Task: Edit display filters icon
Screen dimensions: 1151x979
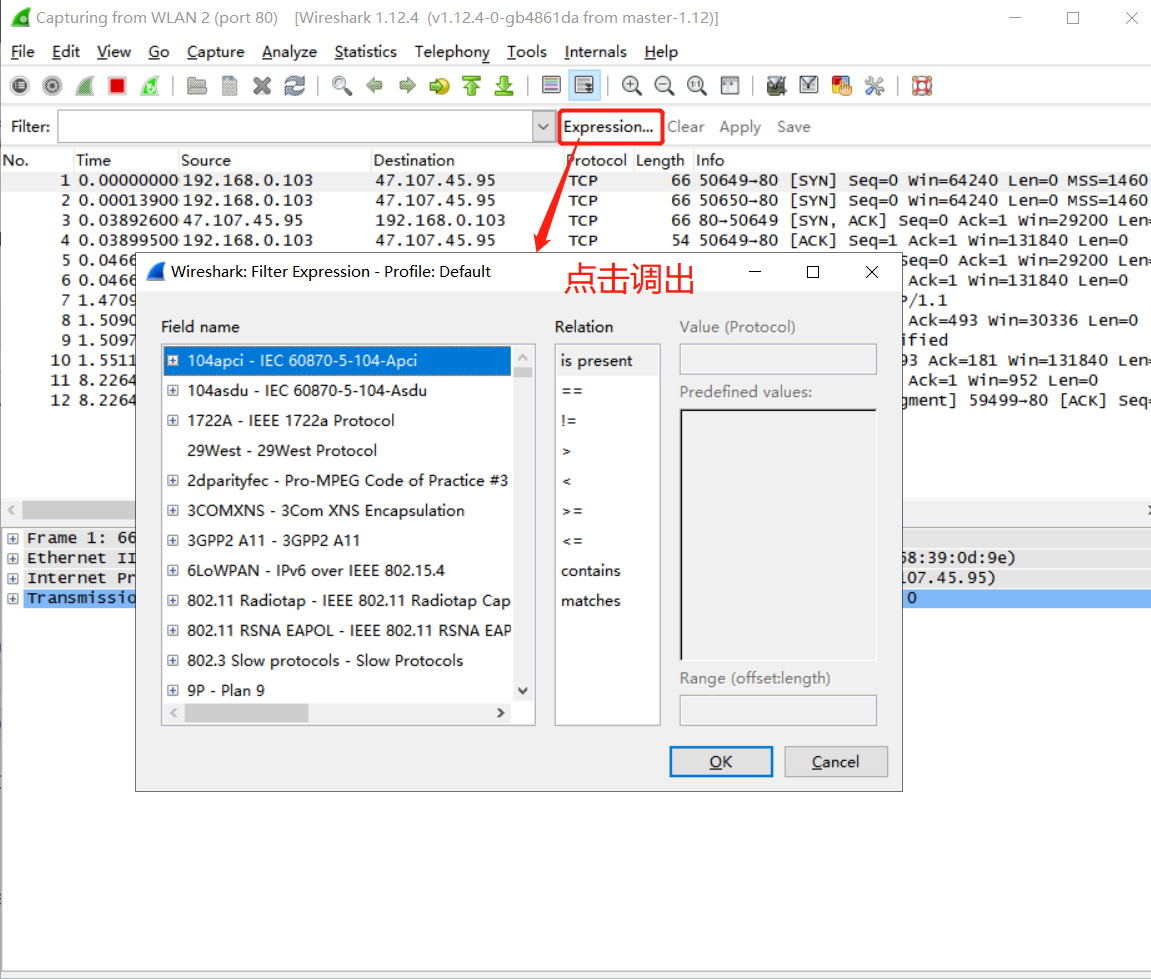Action: [809, 86]
